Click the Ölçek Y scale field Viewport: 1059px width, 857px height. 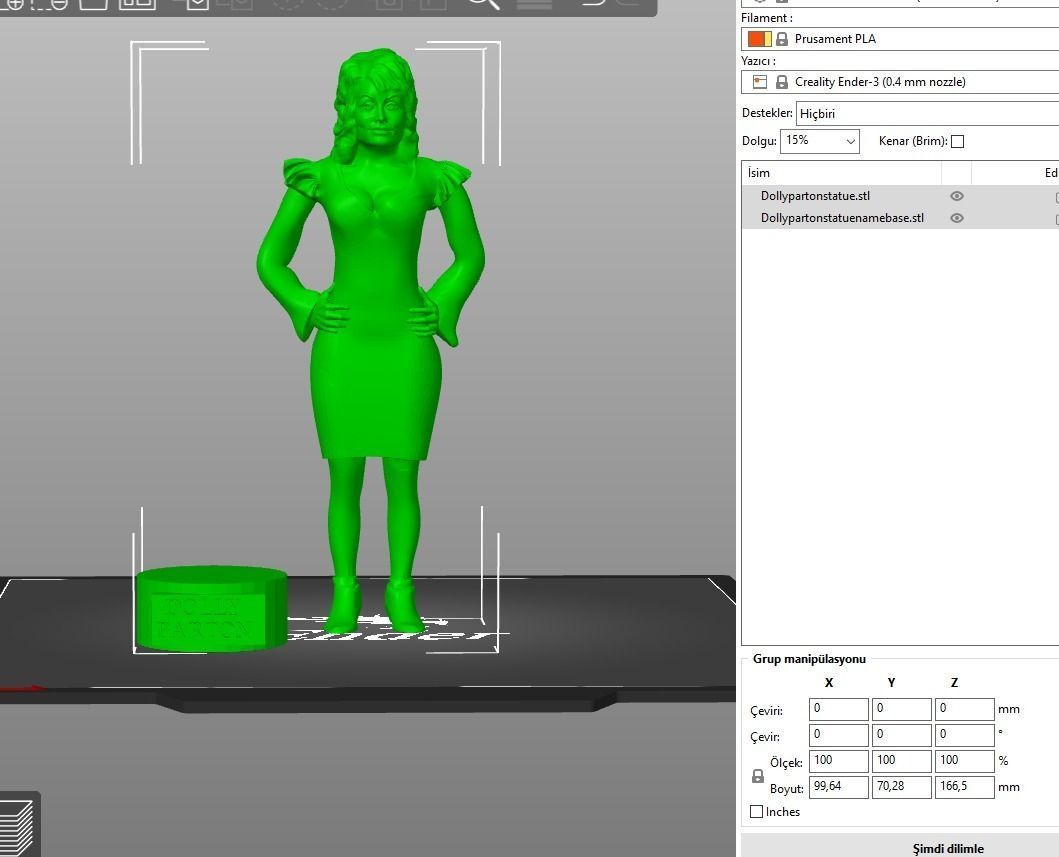point(902,761)
